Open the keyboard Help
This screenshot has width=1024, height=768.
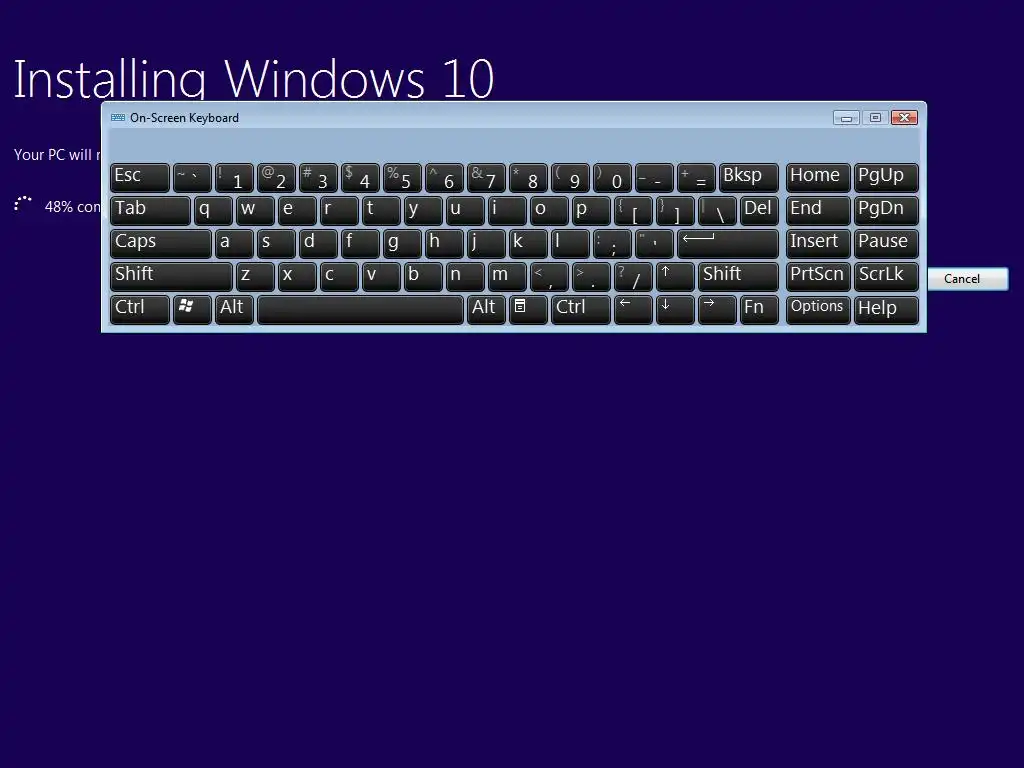(x=886, y=309)
